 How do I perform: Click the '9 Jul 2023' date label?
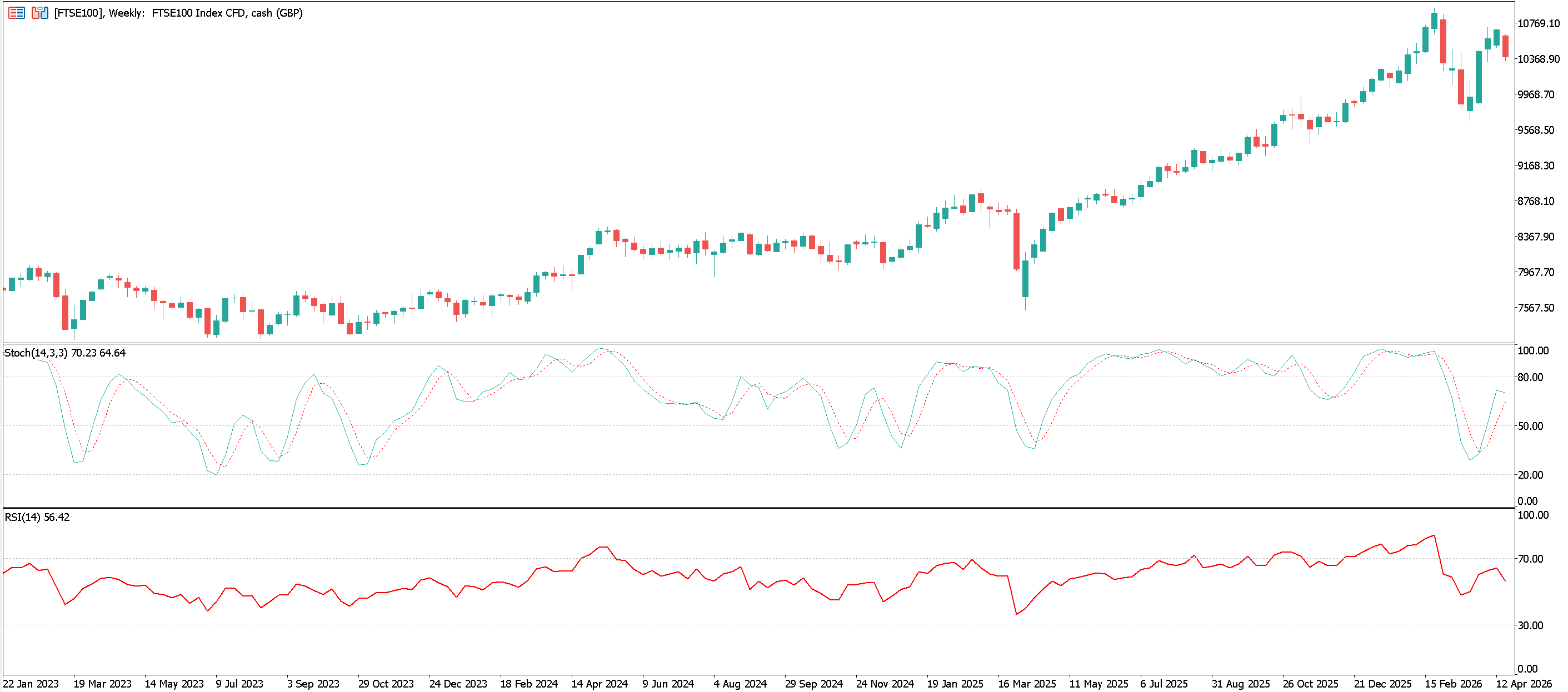(x=239, y=684)
